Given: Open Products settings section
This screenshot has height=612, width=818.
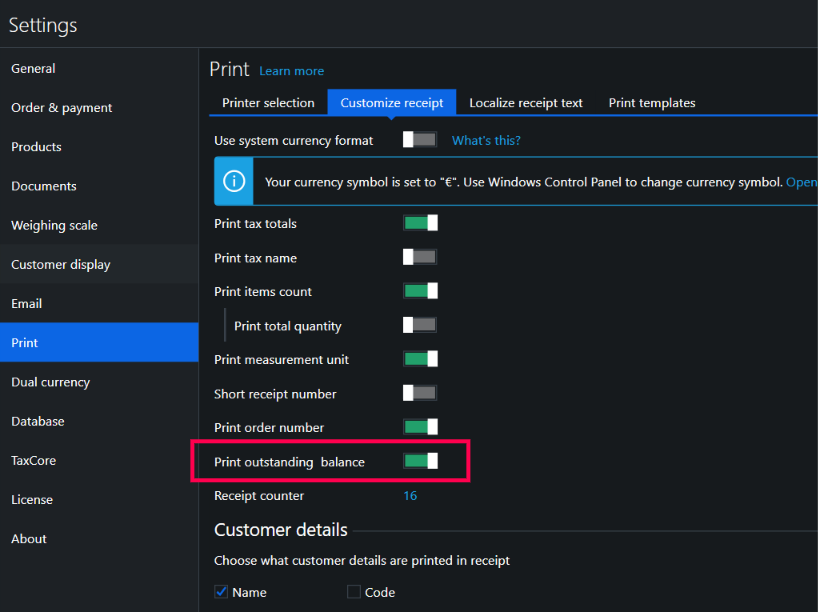Looking at the screenshot, I should pos(99,147).
